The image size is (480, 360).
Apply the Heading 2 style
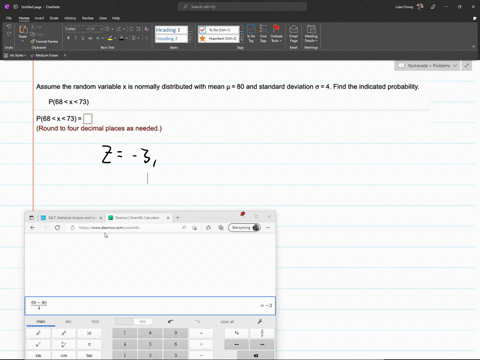(x=171, y=38)
